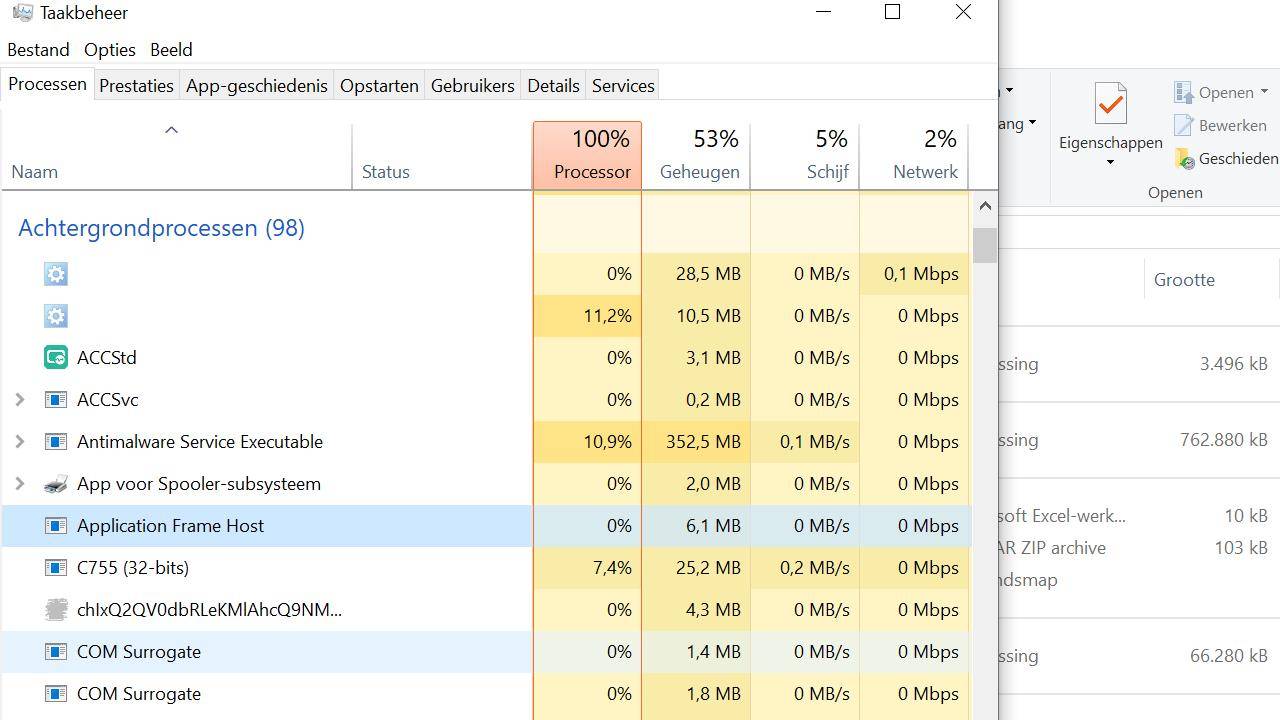Click the Geschiedenis icon in the Explorer ribbon
Screen dimensions: 1280x720
tap(1185, 158)
